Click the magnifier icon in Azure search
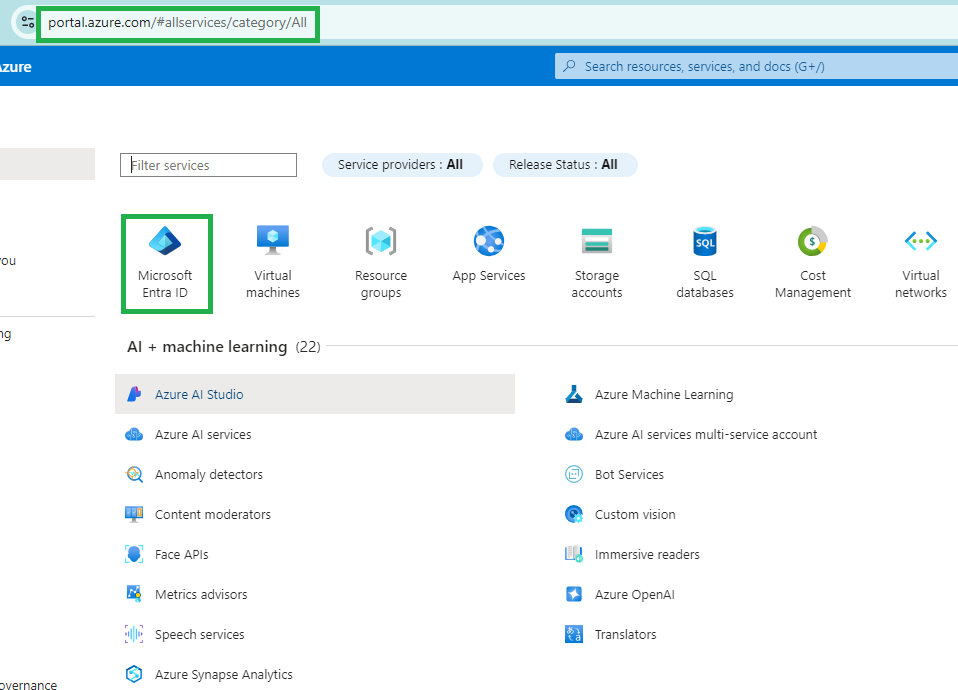The image size is (958, 690). (569, 66)
